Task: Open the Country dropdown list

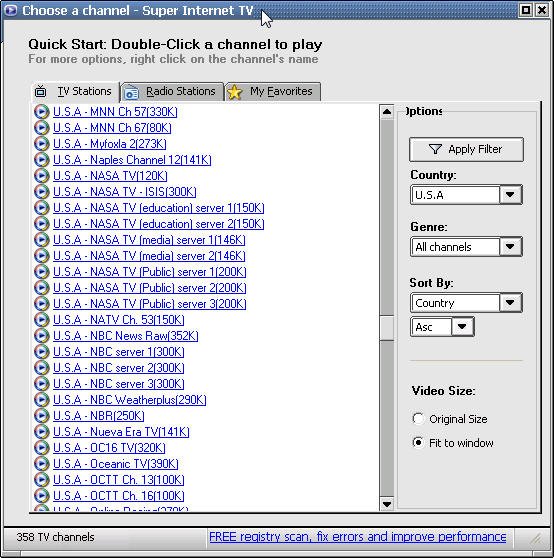Action: coord(510,195)
